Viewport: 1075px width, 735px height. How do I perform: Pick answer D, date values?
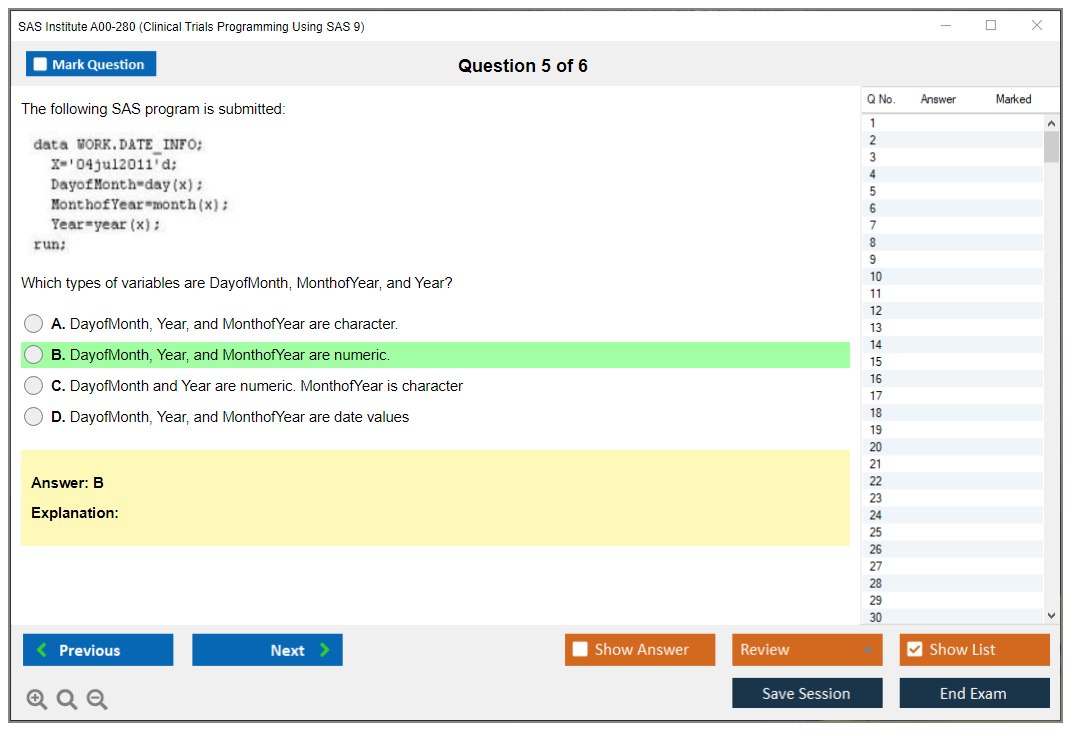pos(34,417)
